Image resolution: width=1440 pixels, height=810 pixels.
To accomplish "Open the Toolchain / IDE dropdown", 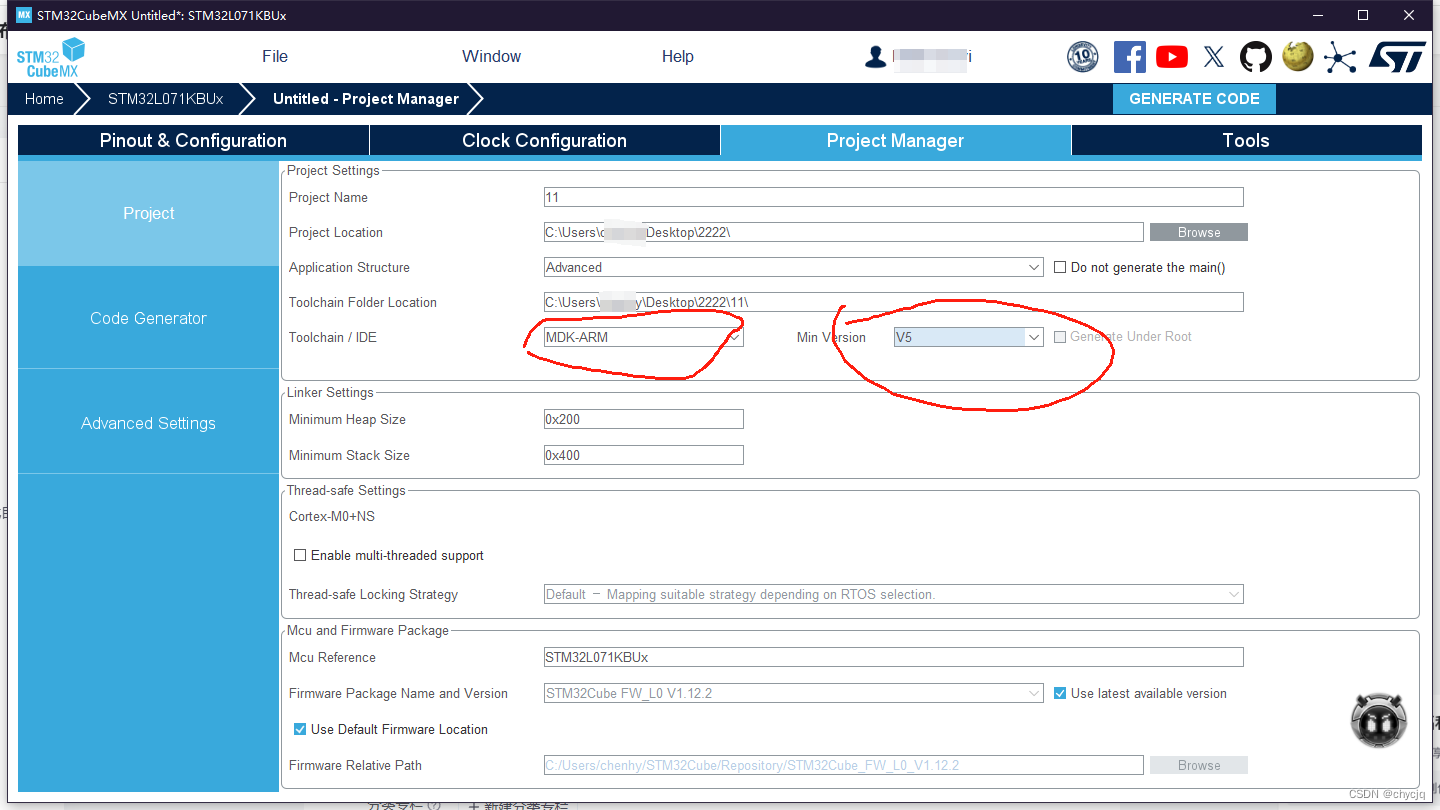I will click(x=644, y=337).
